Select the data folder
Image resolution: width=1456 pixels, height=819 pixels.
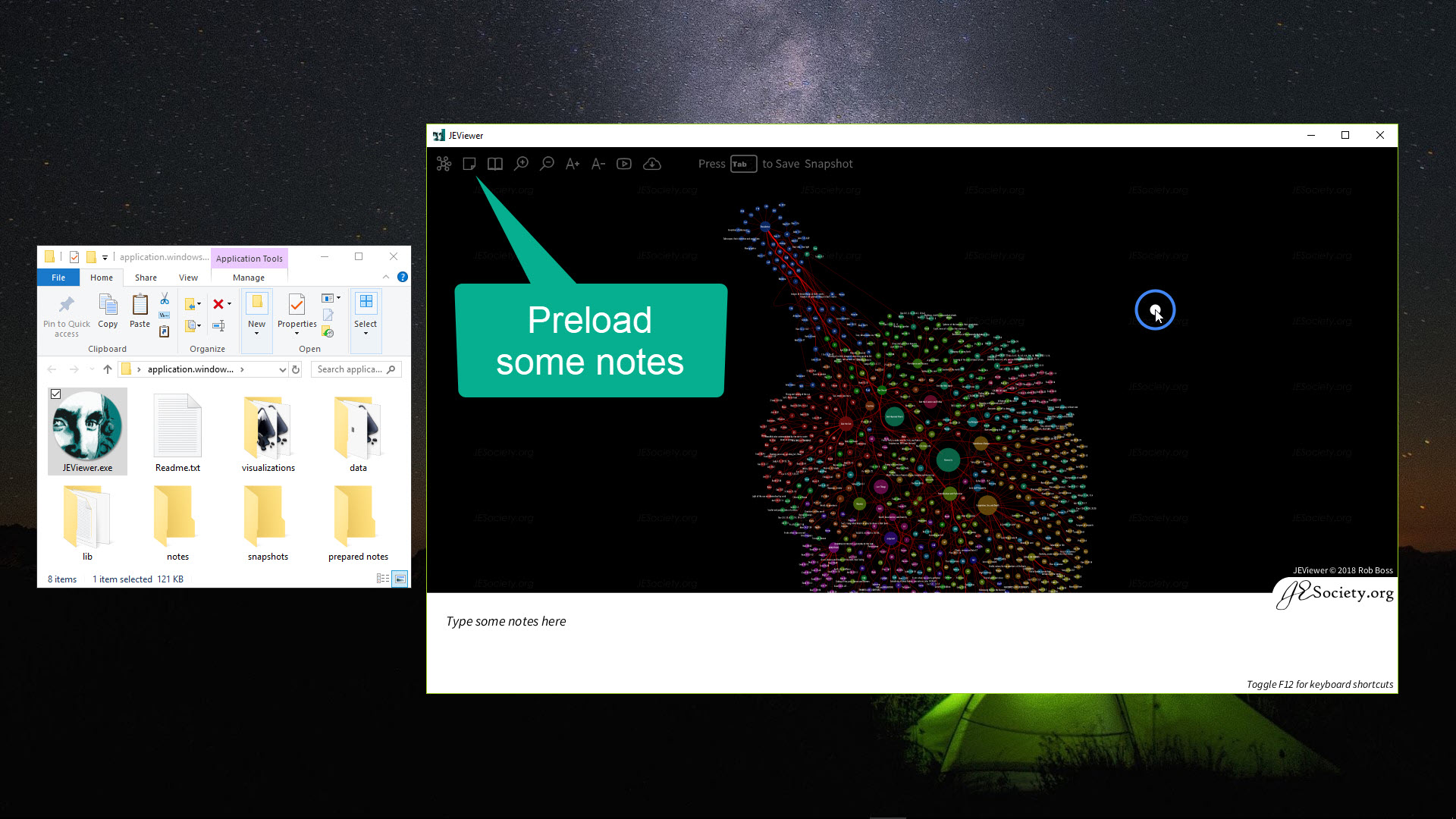coord(358,434)
